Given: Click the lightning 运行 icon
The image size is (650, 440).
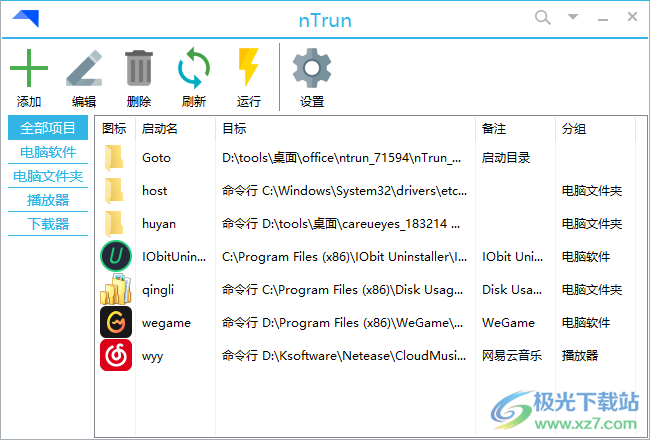Looking at the screenshot, I should (248, 68).
